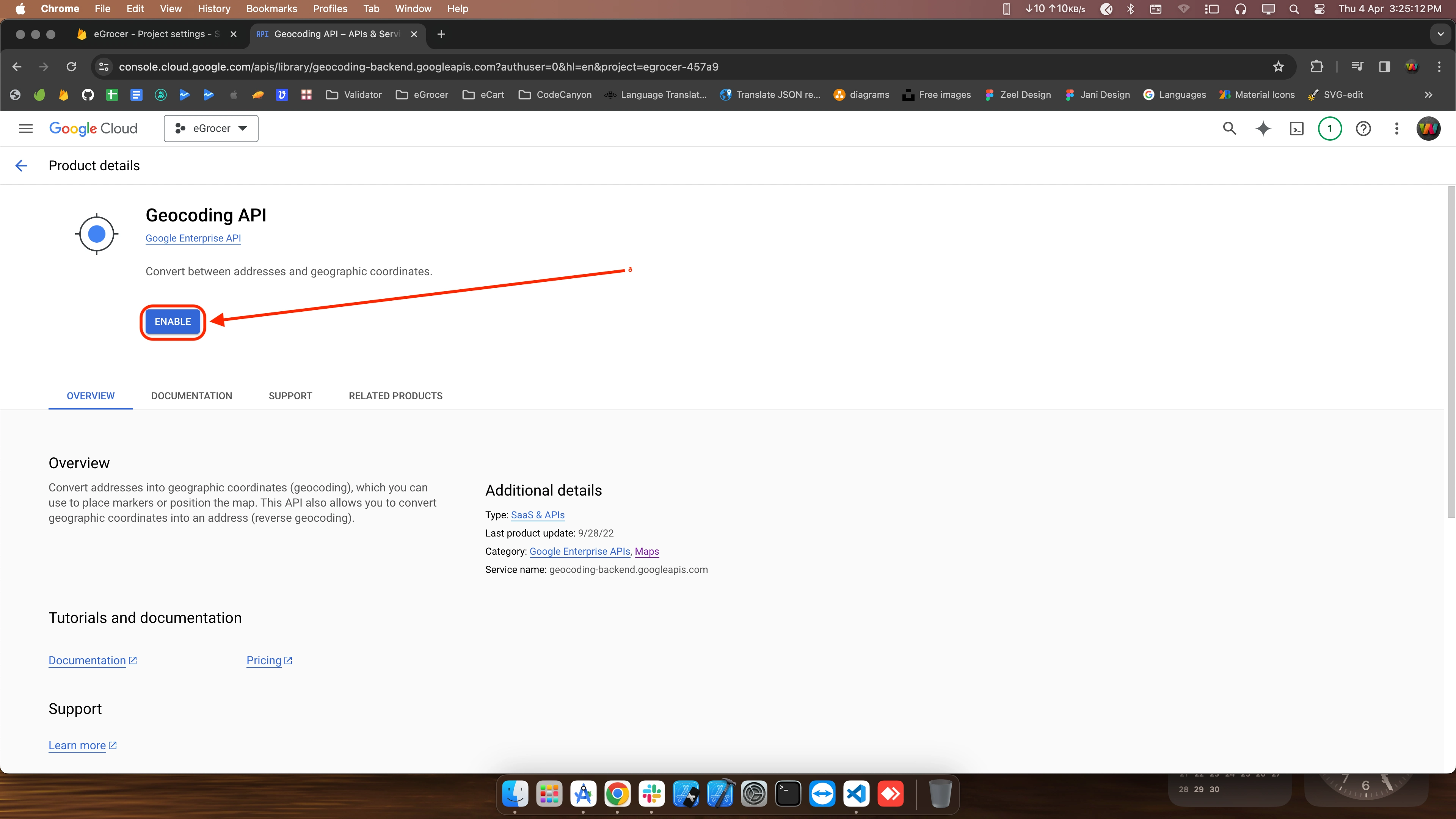Image resolution: width=1456 pixels, height=819 pixels.
Task: Open the site information icon in address bar
Action: point(104,67)
